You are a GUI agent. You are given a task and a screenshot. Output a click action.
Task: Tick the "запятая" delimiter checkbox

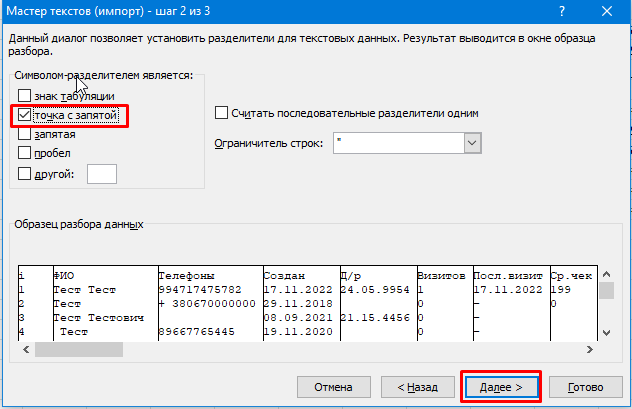click(x=25, y=134)
